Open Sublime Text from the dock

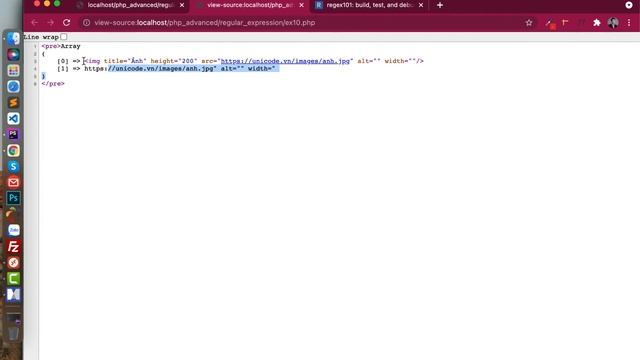pyautogui.click(x=13, y=102)
